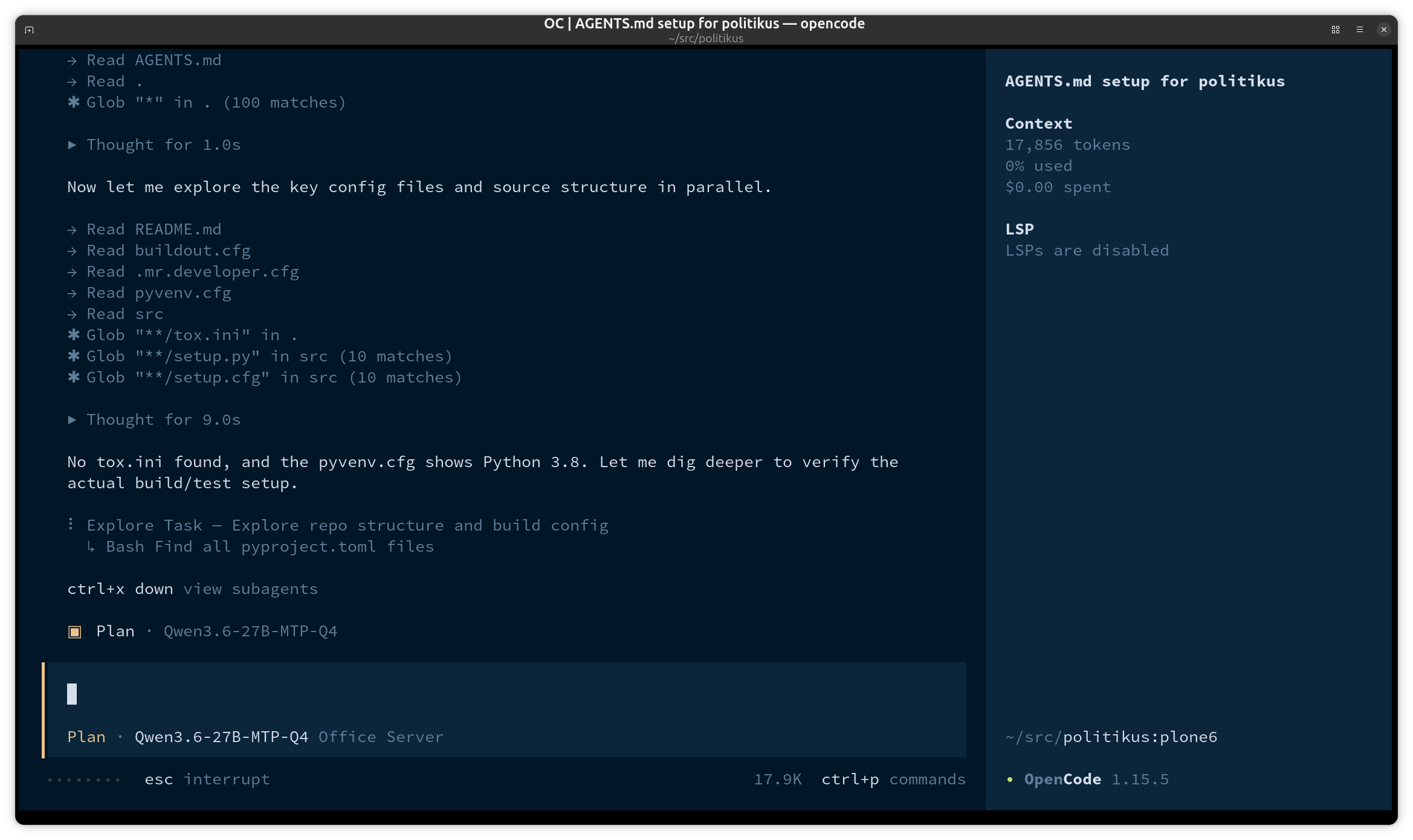Image resolution: width=1413 pixels, height=840 pixels.
Task: Click the LSP heading in sidebar
Action: (1020, 230)
